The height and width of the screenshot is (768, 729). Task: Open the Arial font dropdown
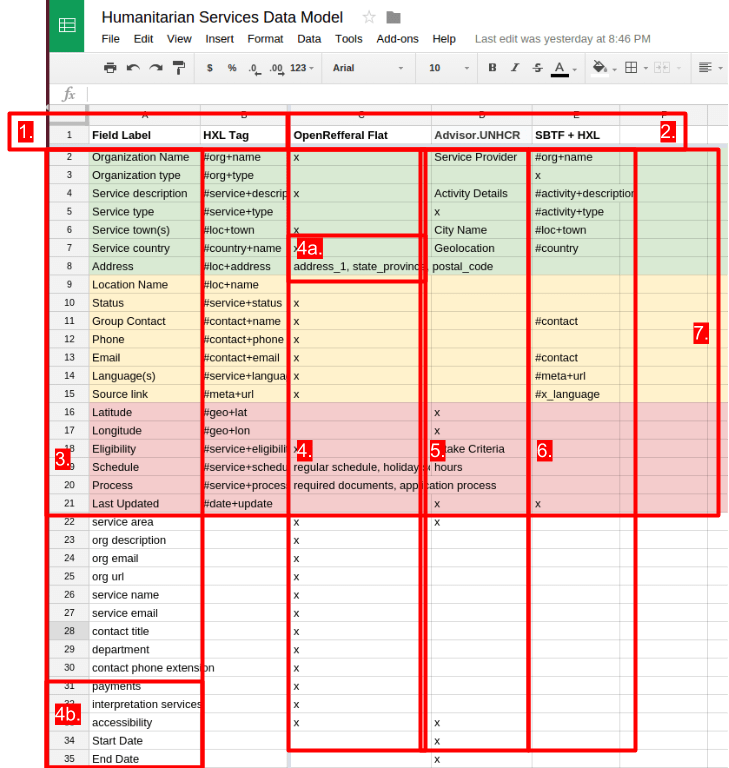368,68
